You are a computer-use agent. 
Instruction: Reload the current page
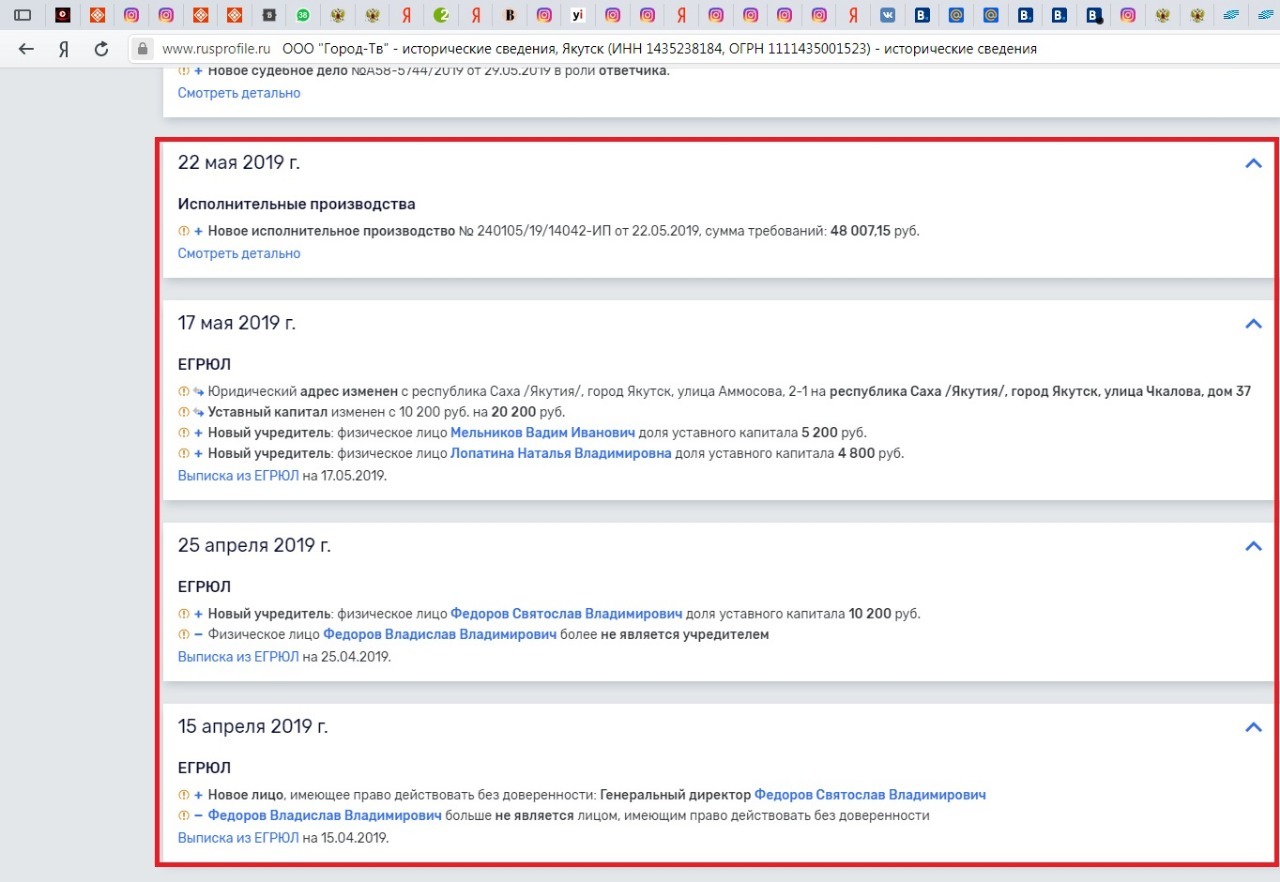pos(100,49)
